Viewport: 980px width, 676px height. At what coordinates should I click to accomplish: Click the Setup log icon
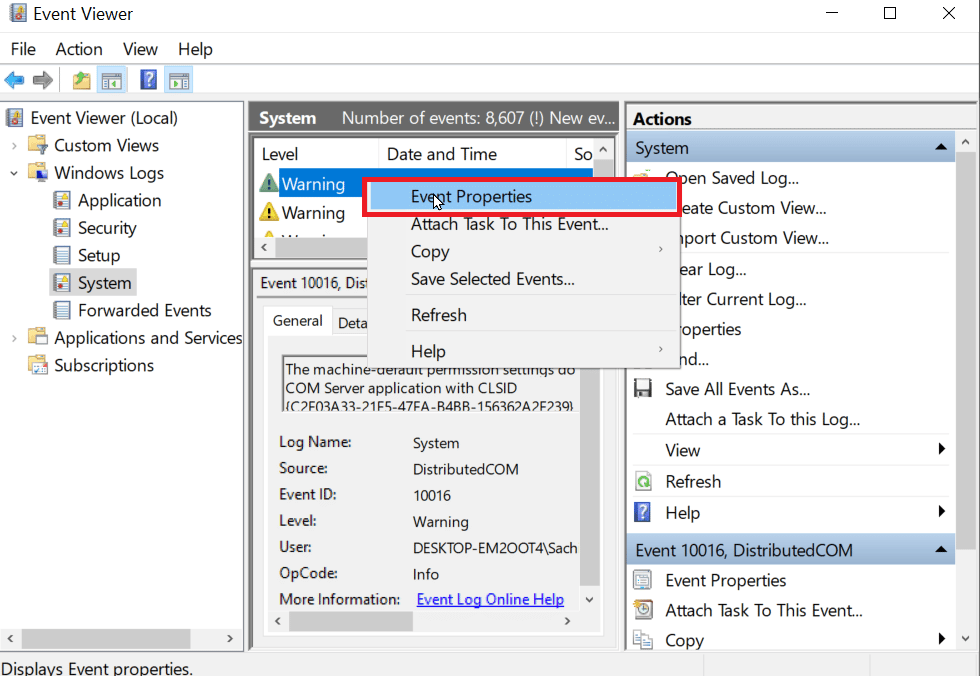62,255
